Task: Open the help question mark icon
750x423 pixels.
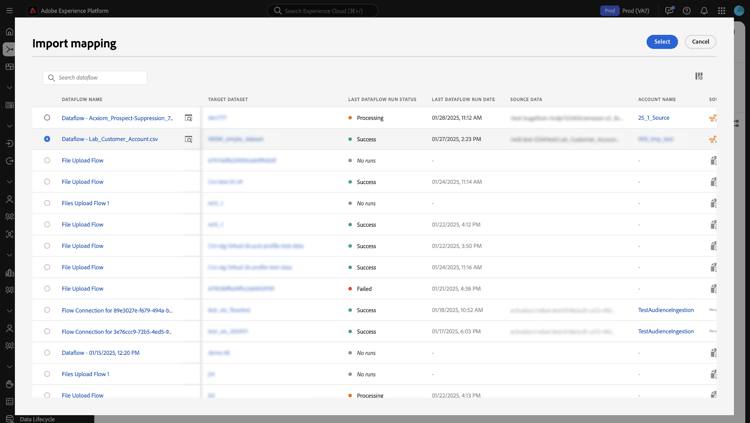Action: [686, 11]
